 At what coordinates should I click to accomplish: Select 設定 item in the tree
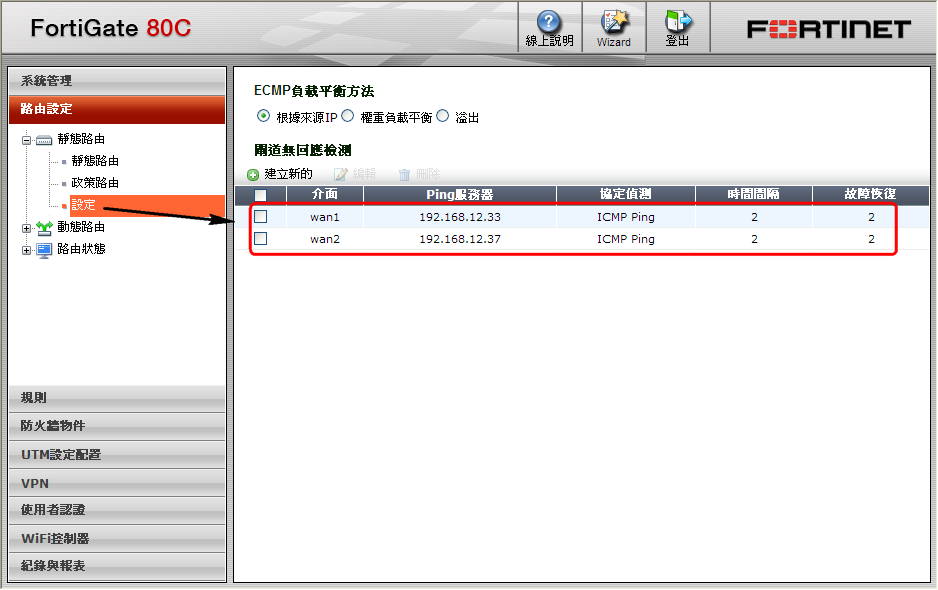[83, 205]
